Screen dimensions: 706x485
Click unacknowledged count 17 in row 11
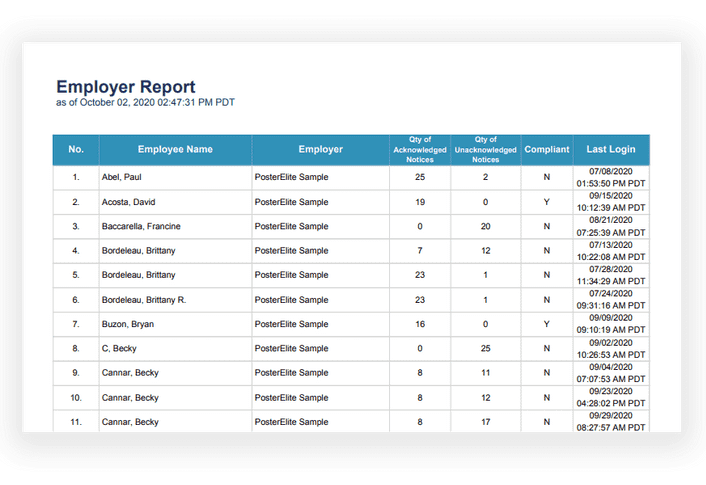tap(485, 422)
